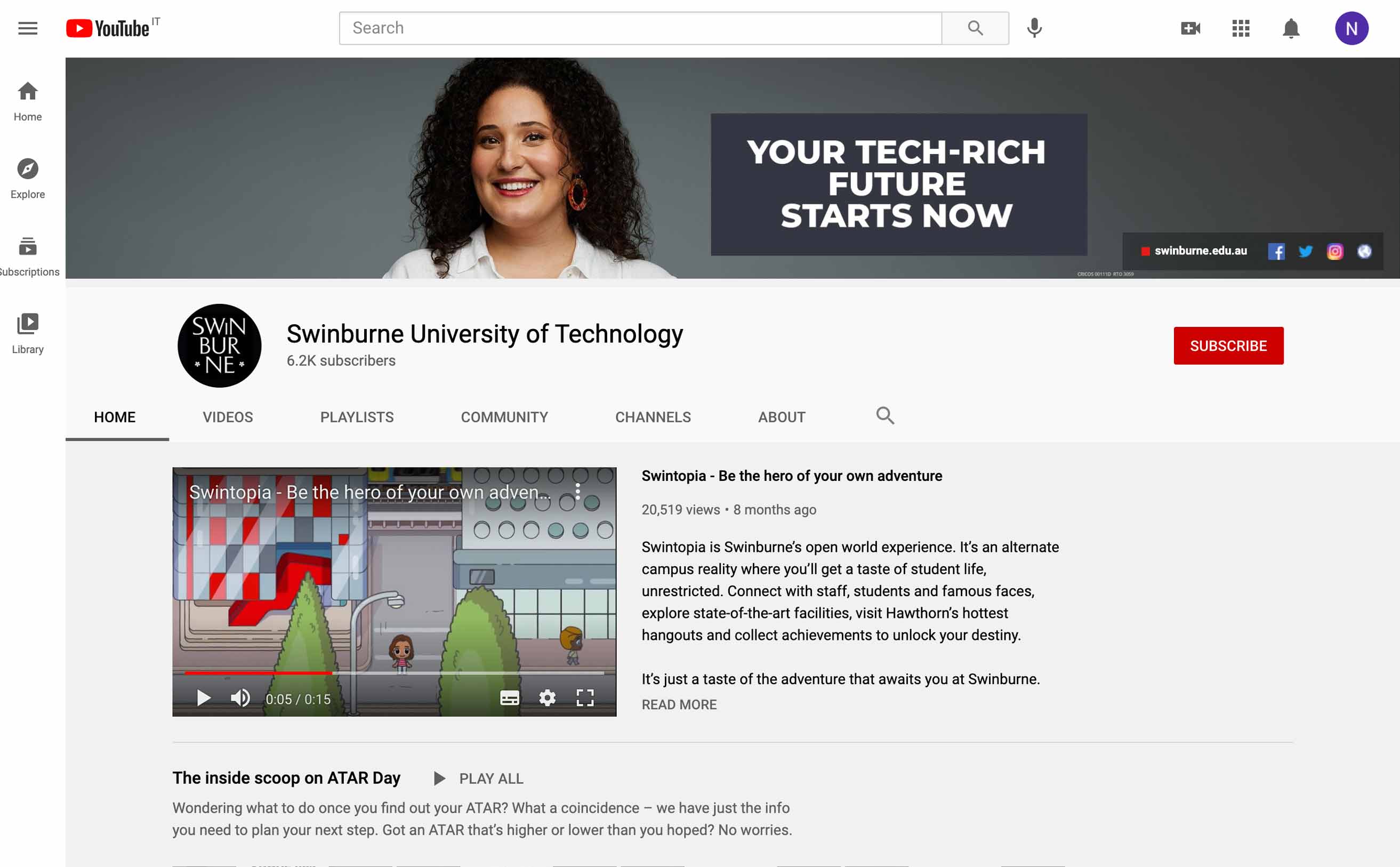Open Library in the sidebar
This screenshot has height=867, width=1400.
coord(28,334)
